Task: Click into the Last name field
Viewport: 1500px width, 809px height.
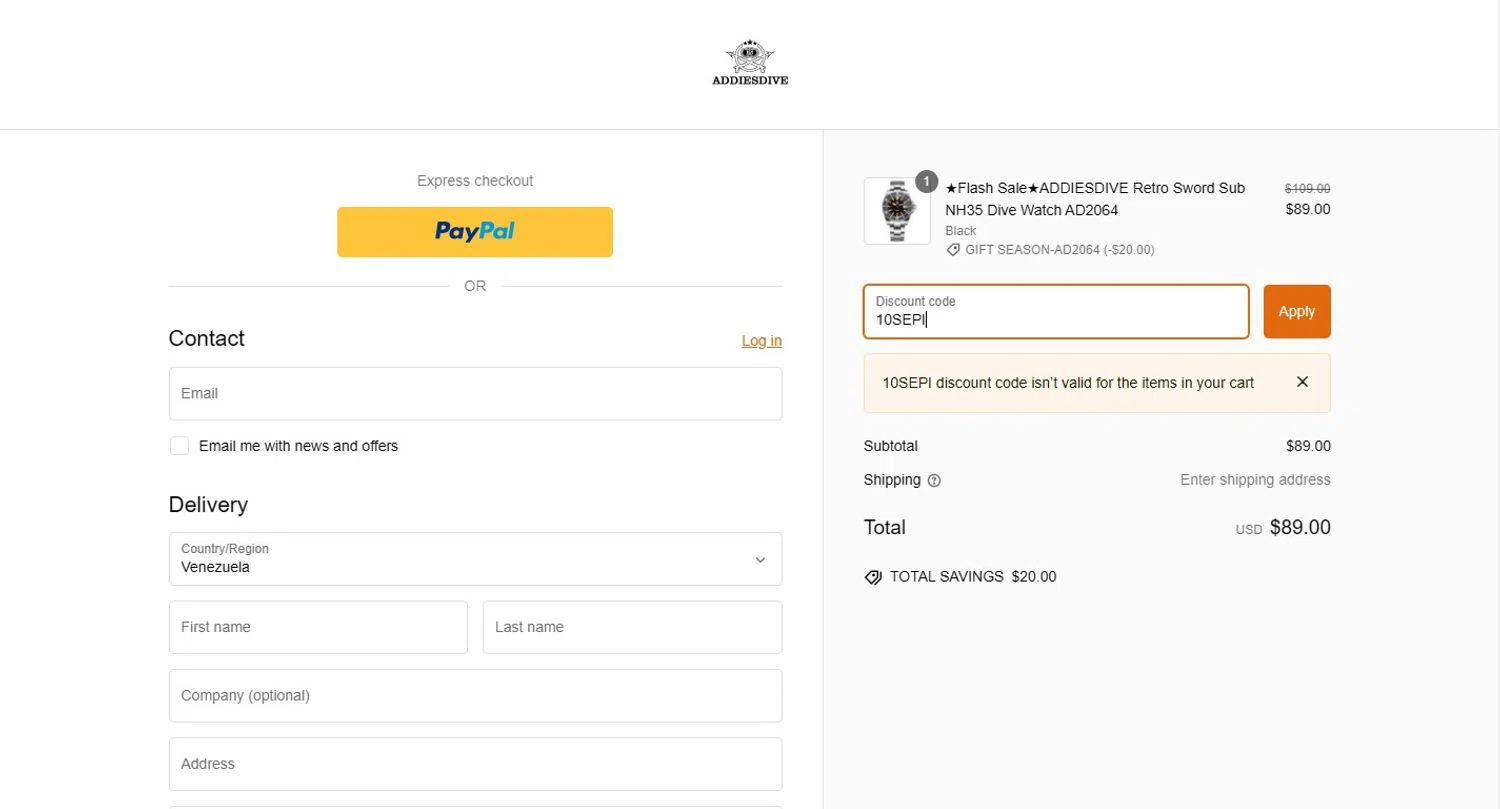Action: [632, 627]
